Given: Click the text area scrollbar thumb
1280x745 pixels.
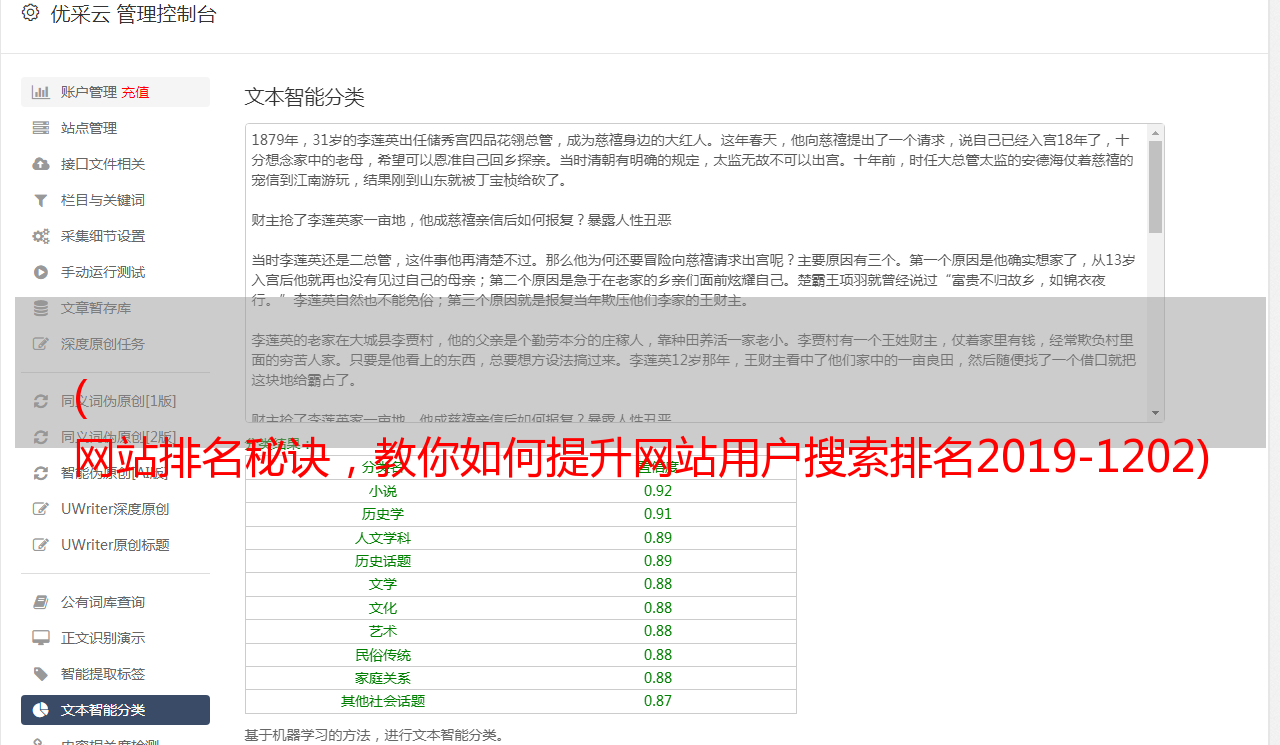Looking at the screenshot, I should (1156, 186).
